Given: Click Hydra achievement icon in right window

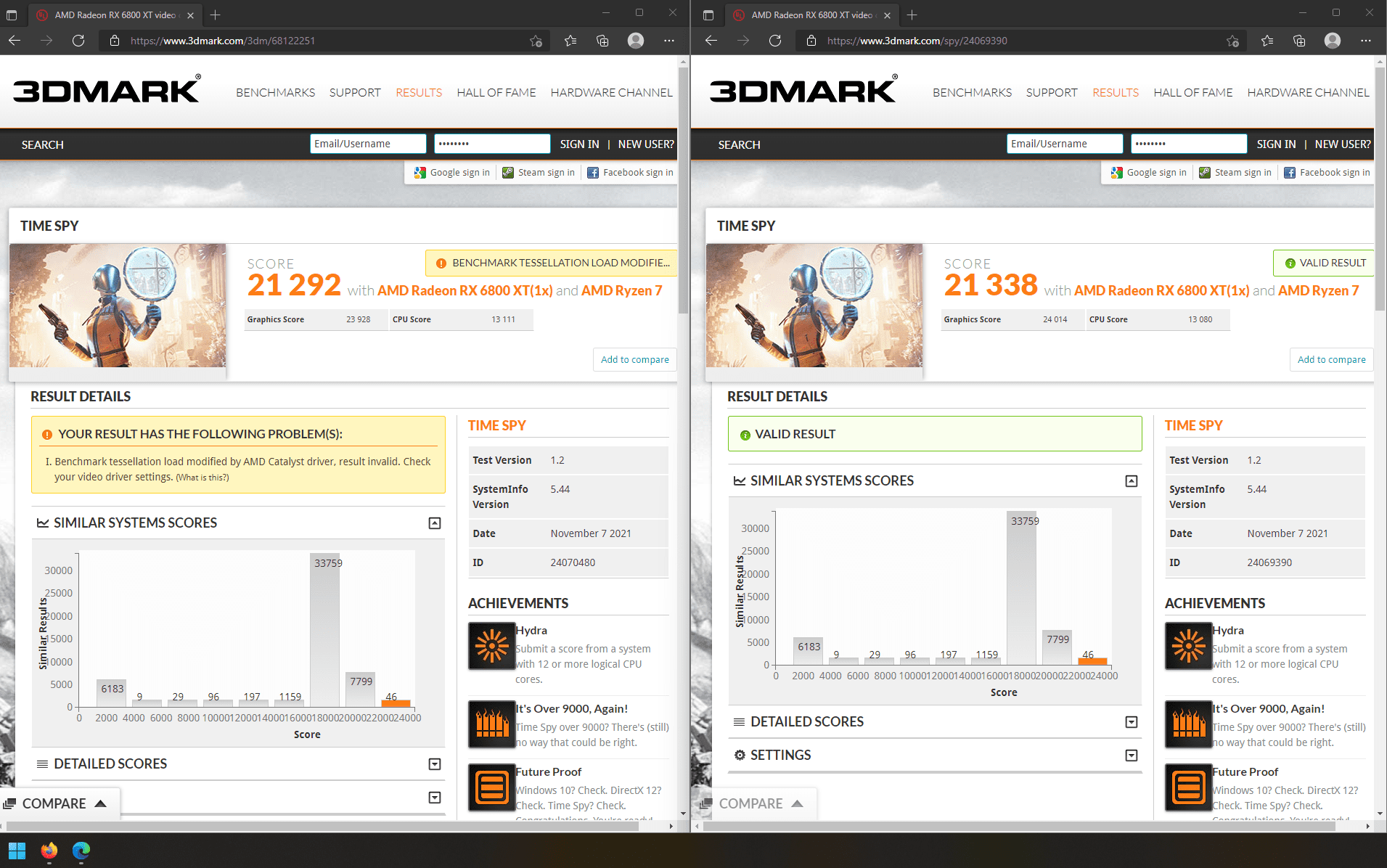Looking at the screenshot, I should pyautogui.click(x=1188, y=645).
